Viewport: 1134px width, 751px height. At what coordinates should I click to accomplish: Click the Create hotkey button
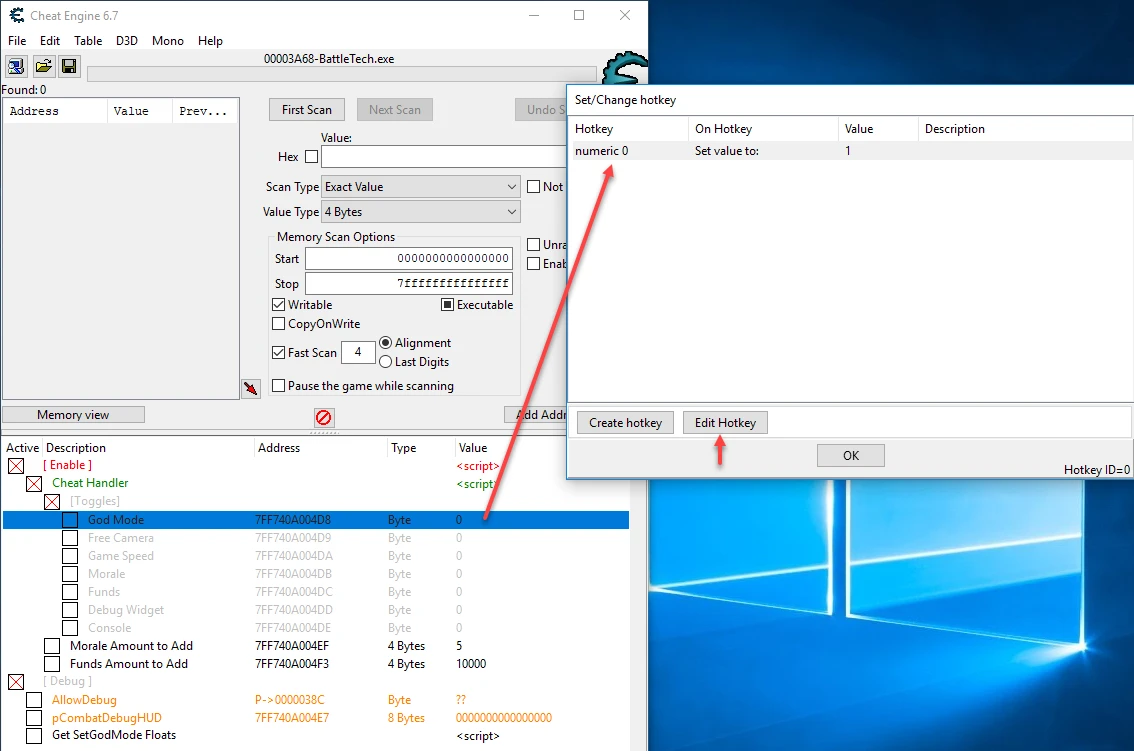click(625, 423)
